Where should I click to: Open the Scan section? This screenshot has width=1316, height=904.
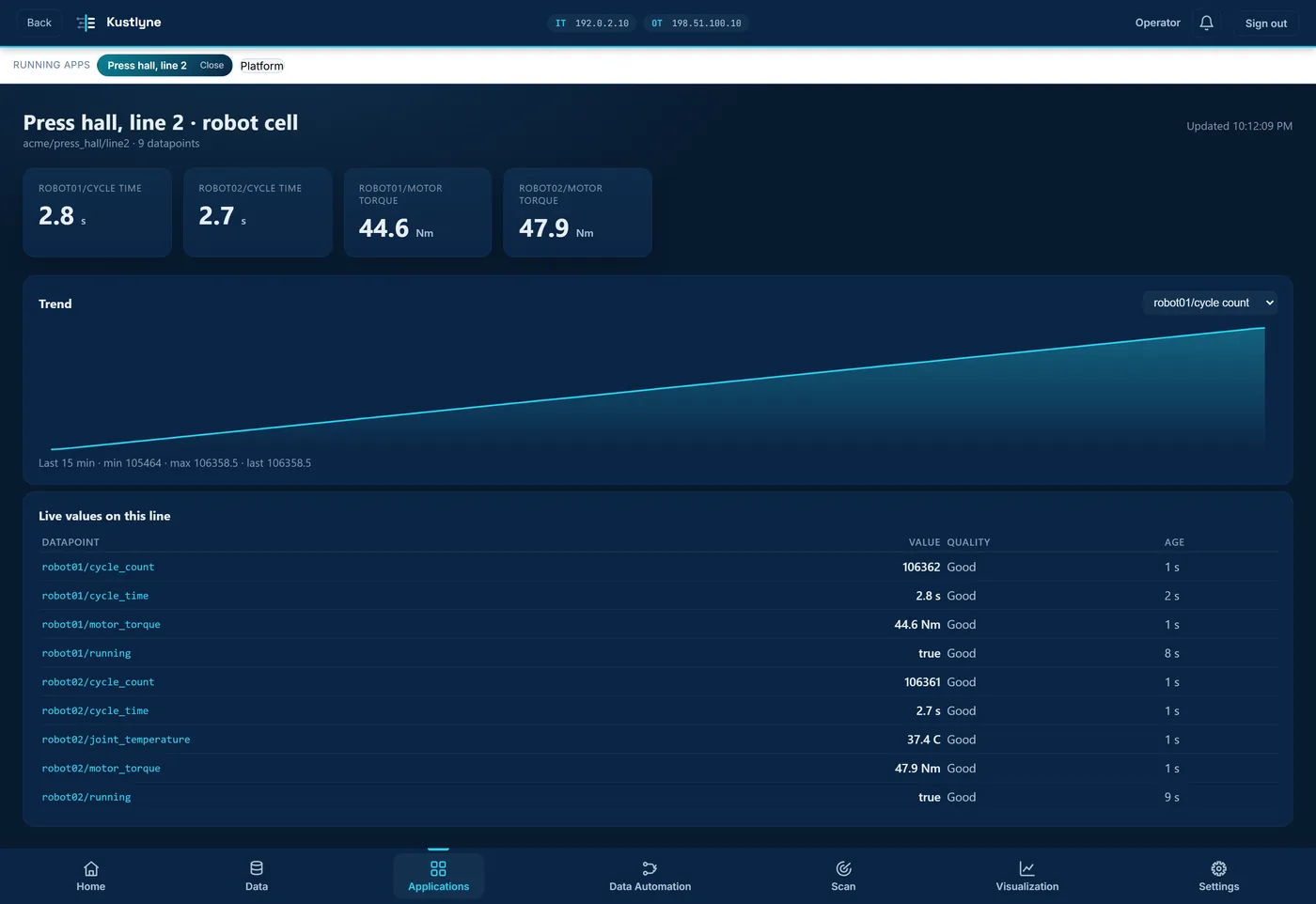tap(843, 876)
